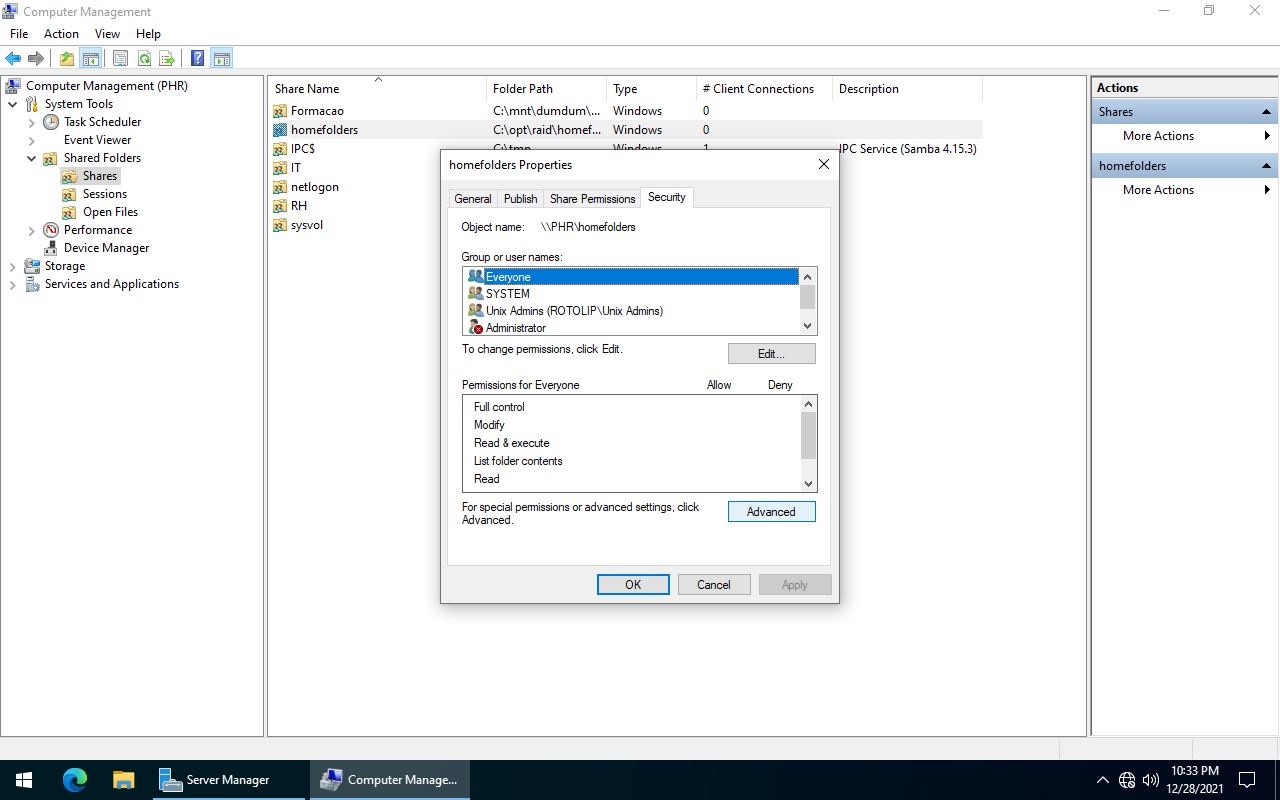The image size is (1280, 800).
Task: Click the Edit... button
Action: click(771, 354)
